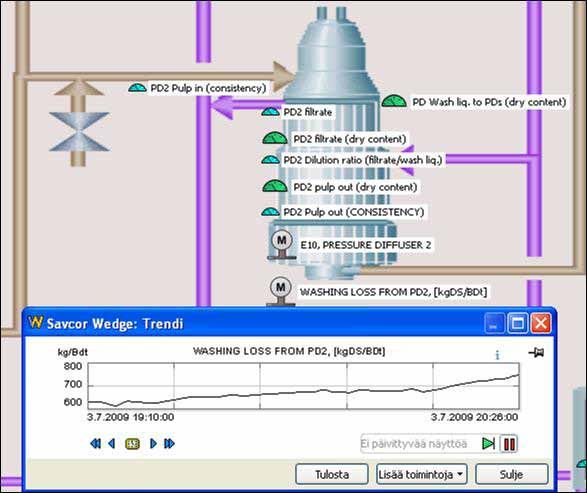
Task: Step the trend forward one interval
Action: tap(153, 444)
